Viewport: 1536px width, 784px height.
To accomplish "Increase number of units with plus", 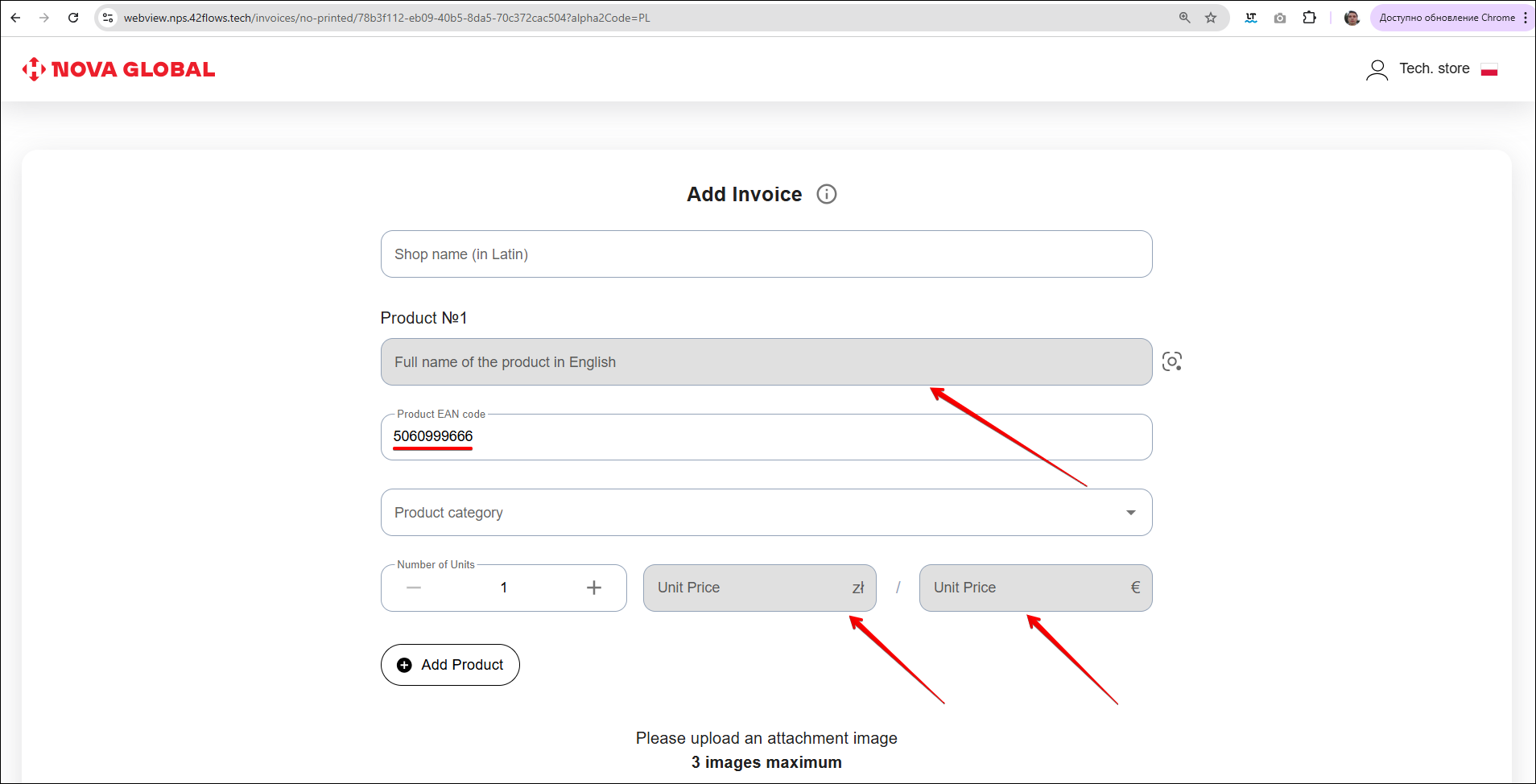I will [x=594, y=588].
